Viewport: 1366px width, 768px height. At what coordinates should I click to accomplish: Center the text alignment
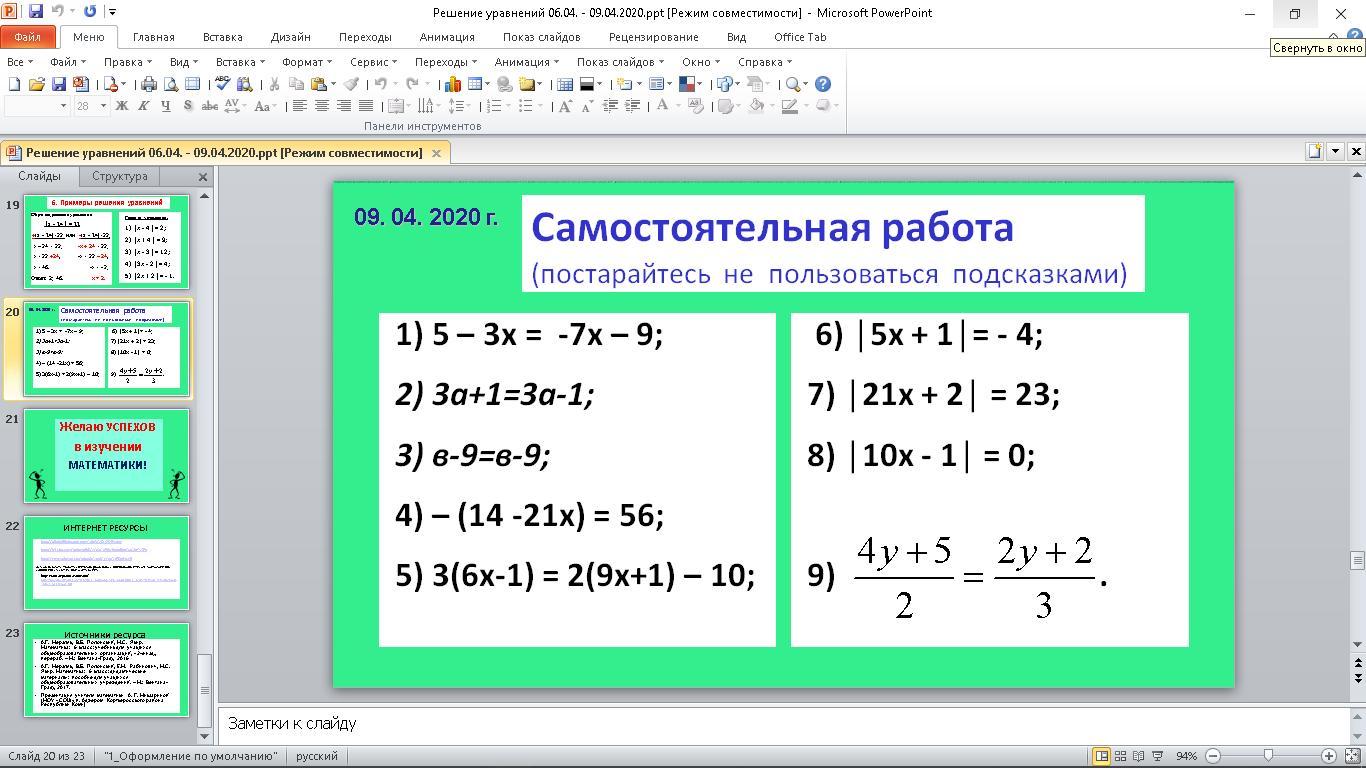click(x=321, y=106)
